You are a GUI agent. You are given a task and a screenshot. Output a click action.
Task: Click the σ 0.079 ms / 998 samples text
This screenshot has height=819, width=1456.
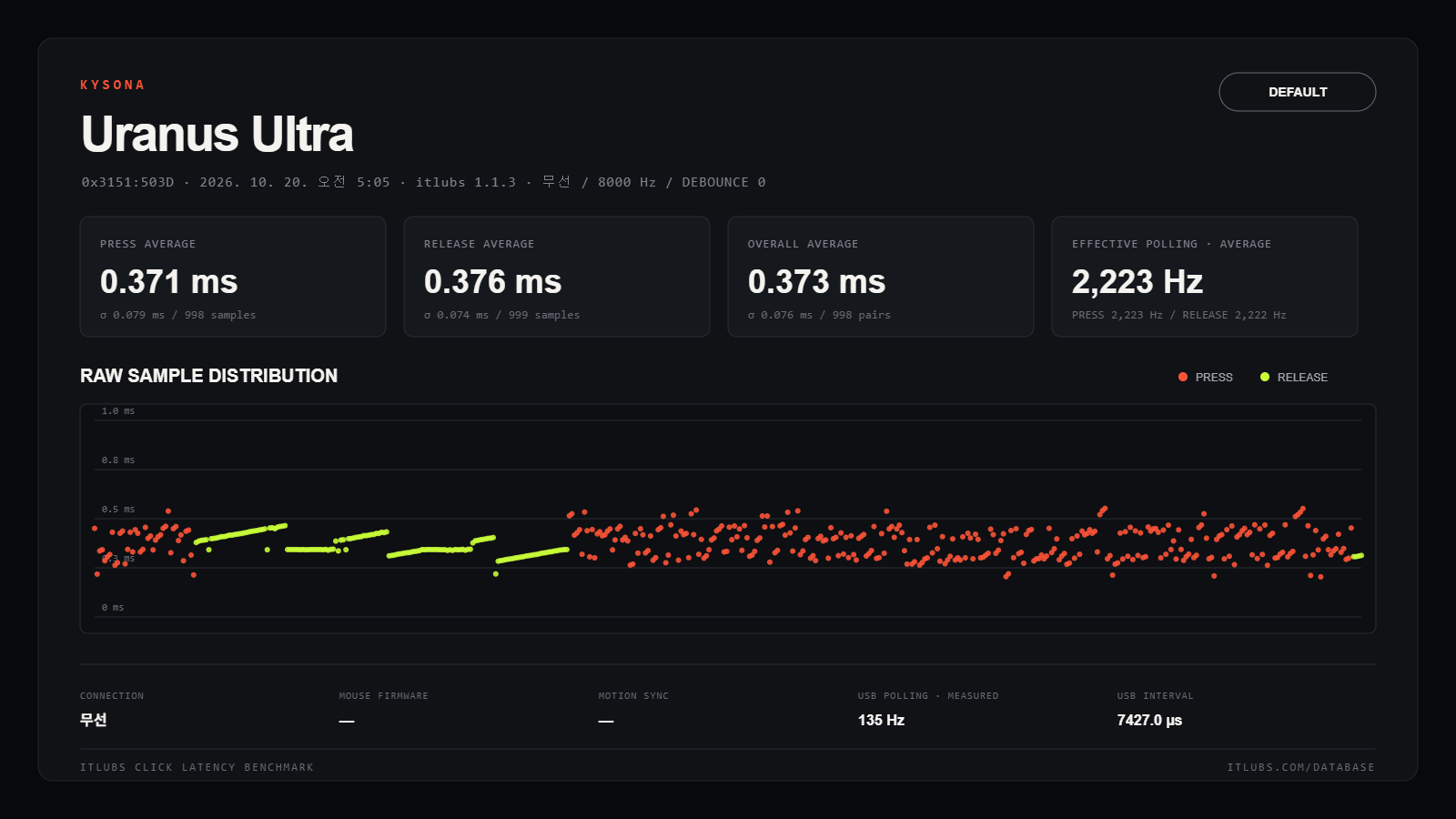coord(178,315)
